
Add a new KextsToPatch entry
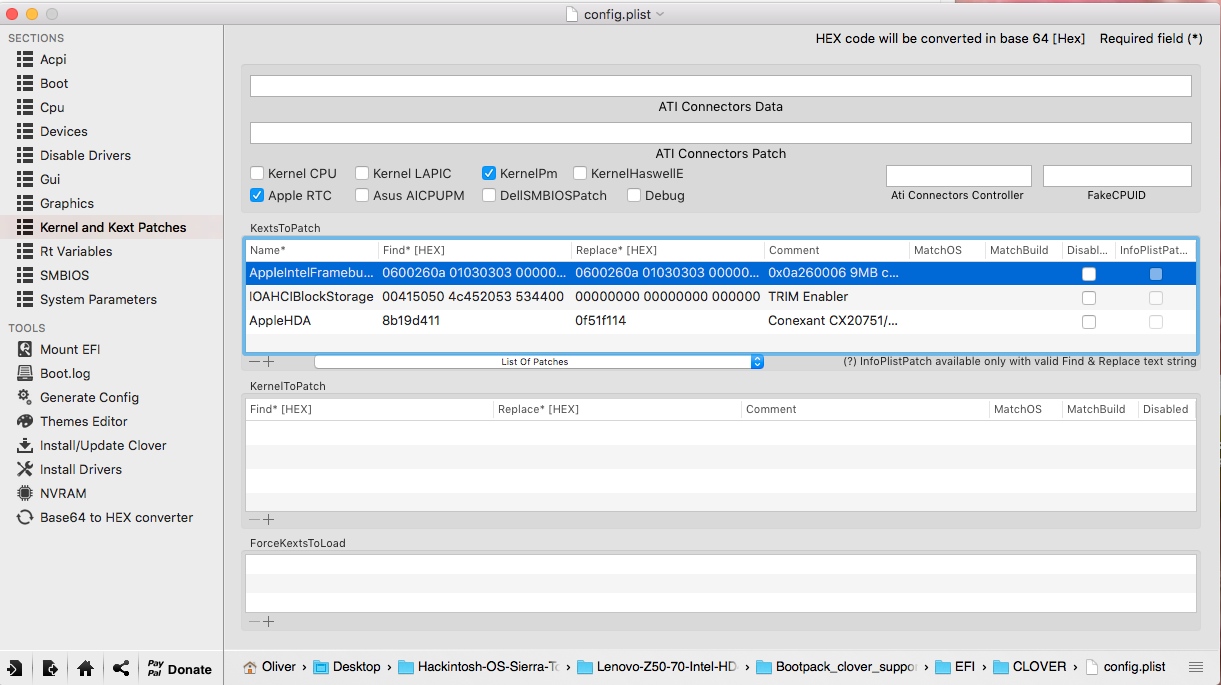click(x=268, y=362)
